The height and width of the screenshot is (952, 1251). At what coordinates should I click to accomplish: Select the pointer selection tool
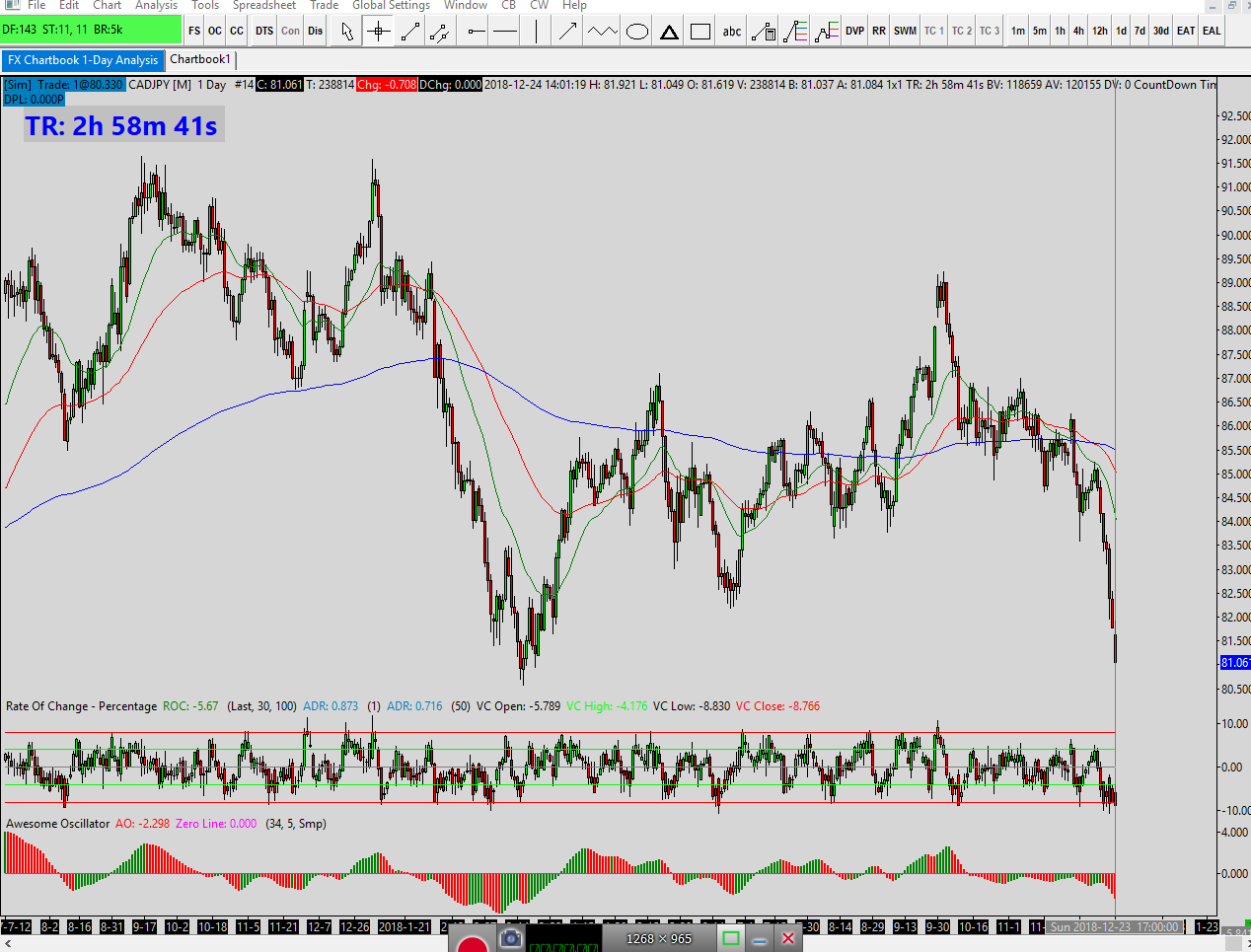pos(347,32)
